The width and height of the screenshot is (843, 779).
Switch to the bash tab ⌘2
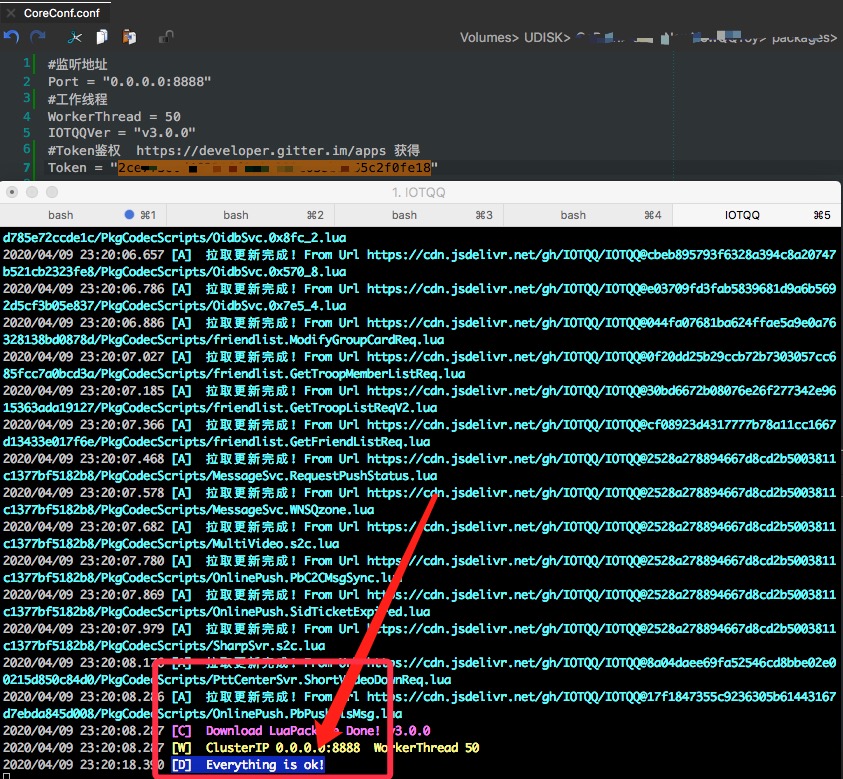pos(251,215)
